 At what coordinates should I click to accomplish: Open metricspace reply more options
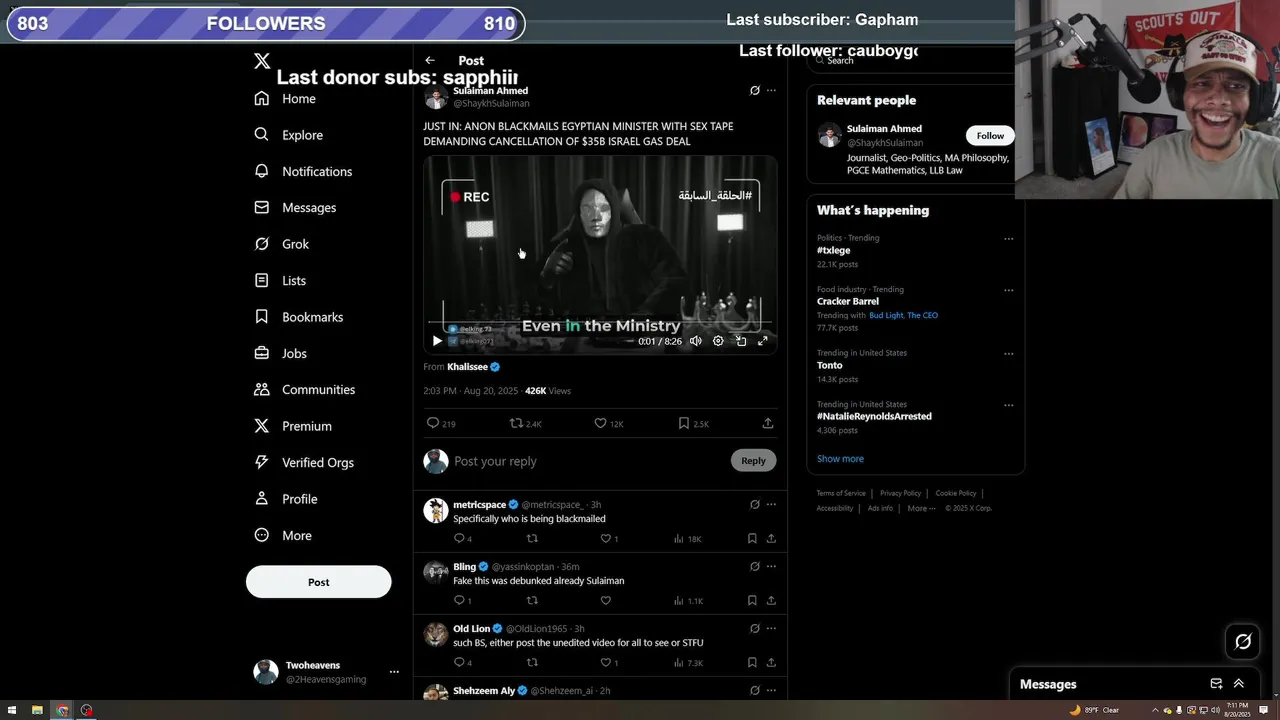pyautogui.click(x=771, y=505)
